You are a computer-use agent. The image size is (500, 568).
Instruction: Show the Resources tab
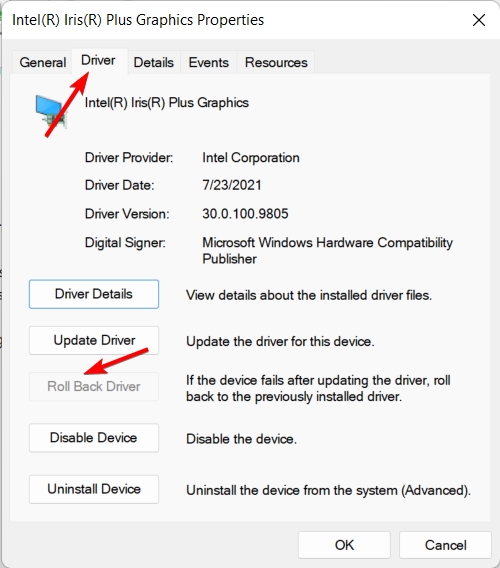click(276, 62)
